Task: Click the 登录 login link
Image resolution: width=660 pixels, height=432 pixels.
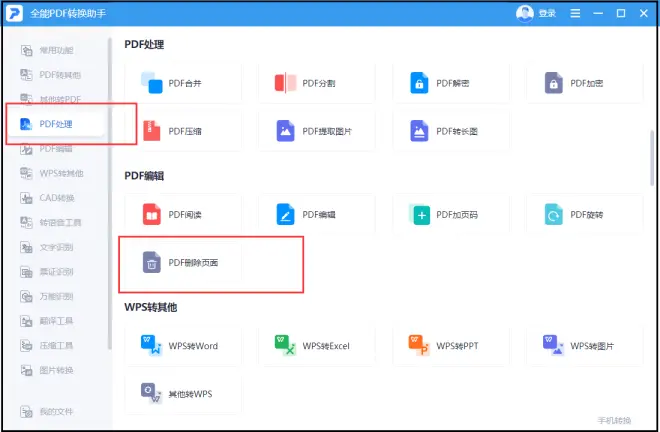Action: [x=547, y=13]
